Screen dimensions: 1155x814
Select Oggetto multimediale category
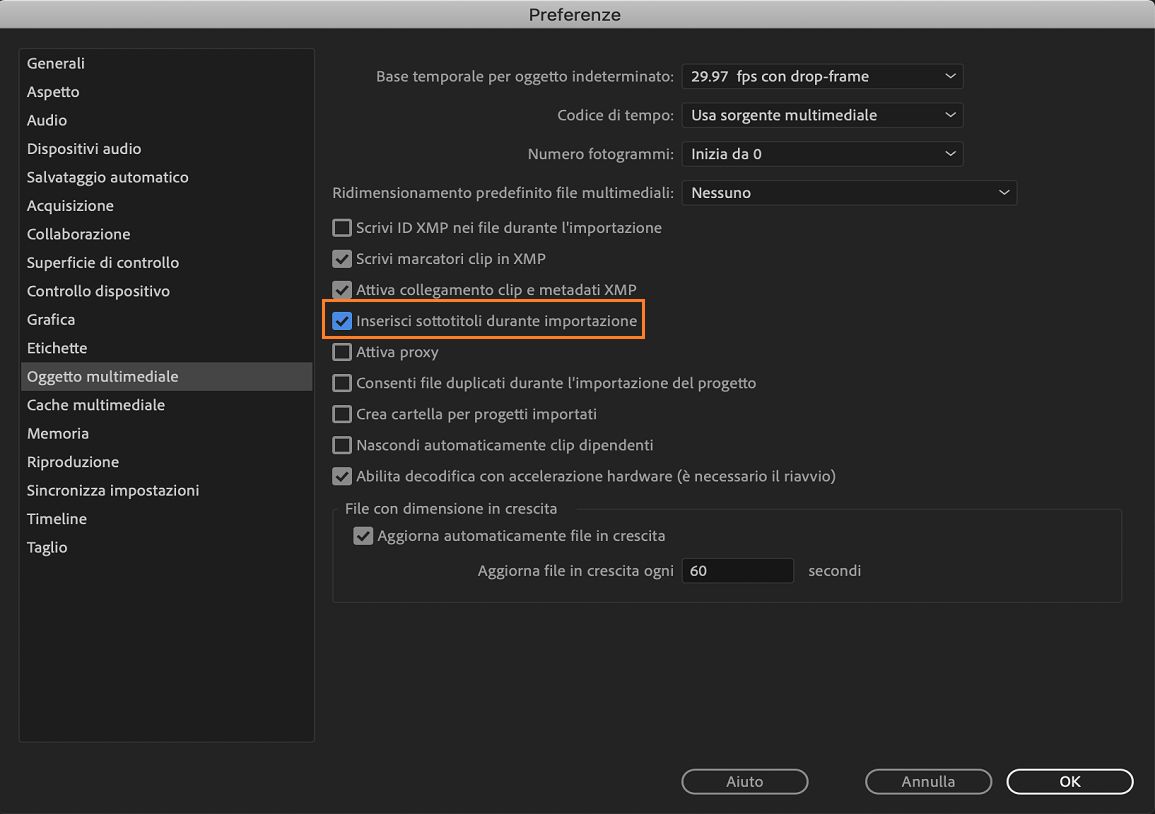[x=166, y=376]
